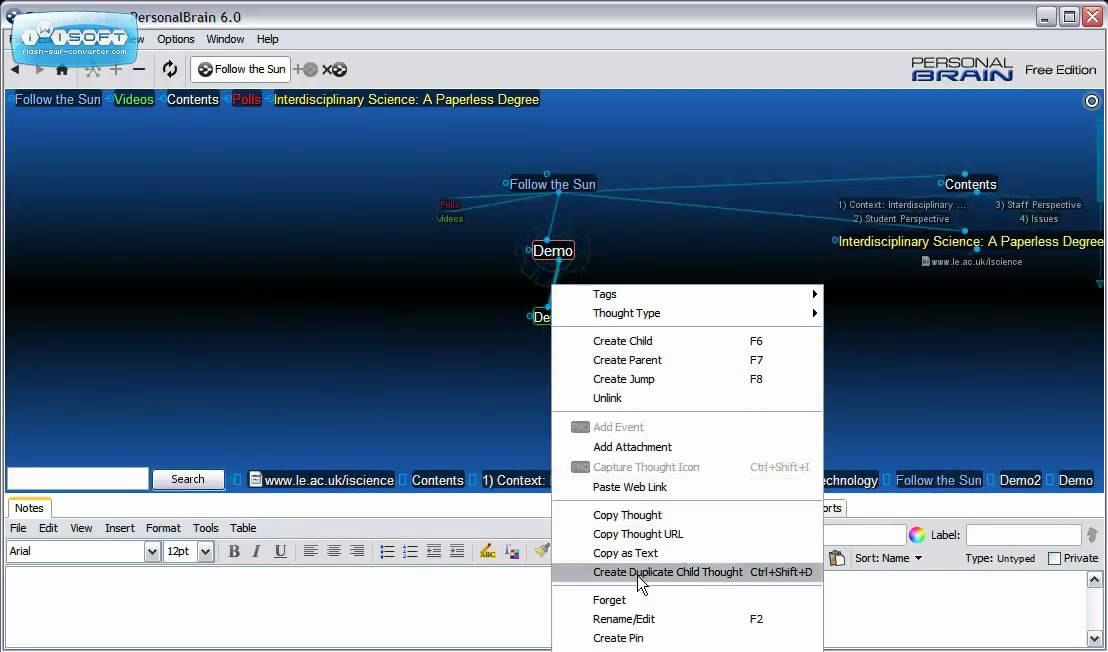The height and width of the screenshot is (652, 1108).
Task: Click the Italic formatting icon
Action: (257, 552)
